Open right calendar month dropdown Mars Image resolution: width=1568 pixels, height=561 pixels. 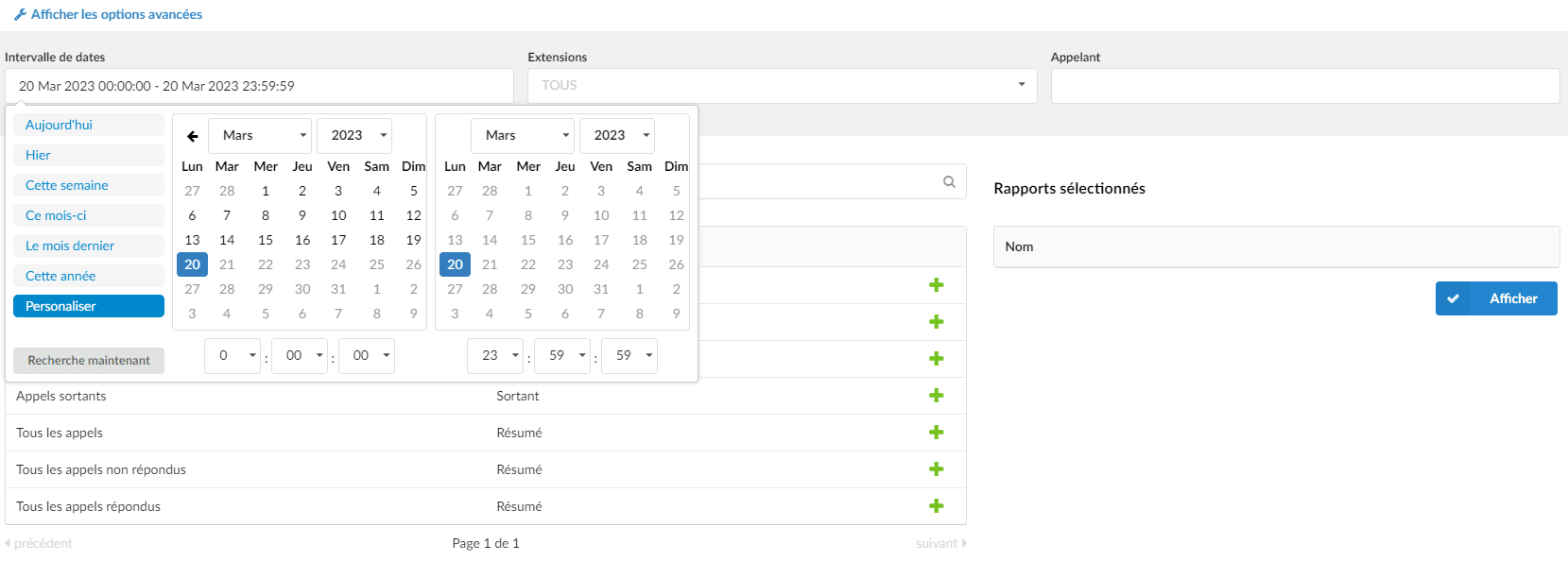pos(523,135)
